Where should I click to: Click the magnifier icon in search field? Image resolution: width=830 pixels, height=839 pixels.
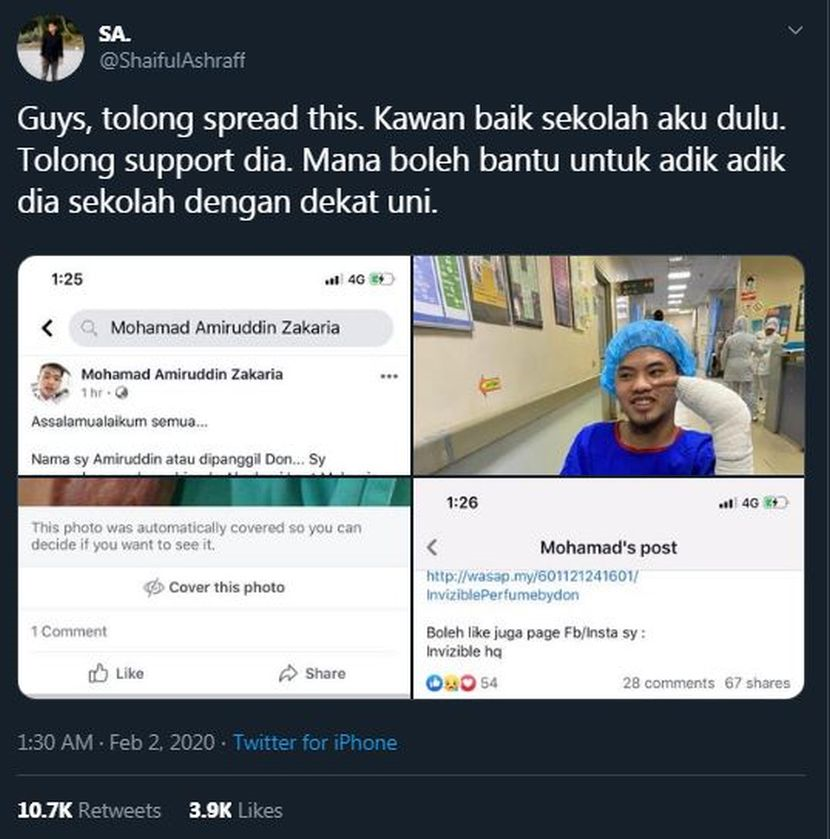click(x=89, y=327)
